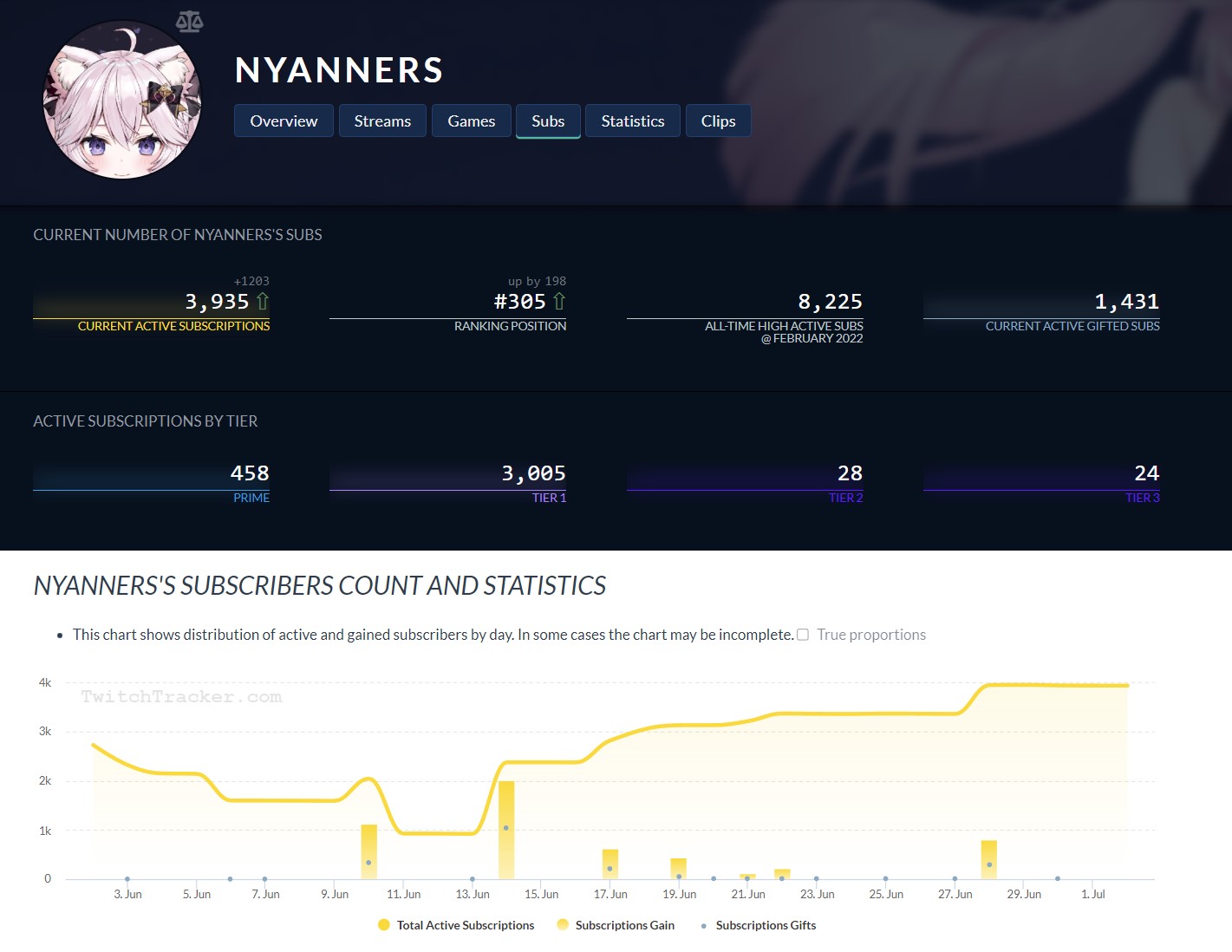Toggle the Total Active Subscriptions legend label
1232x952 pixels.
point(466,925)
